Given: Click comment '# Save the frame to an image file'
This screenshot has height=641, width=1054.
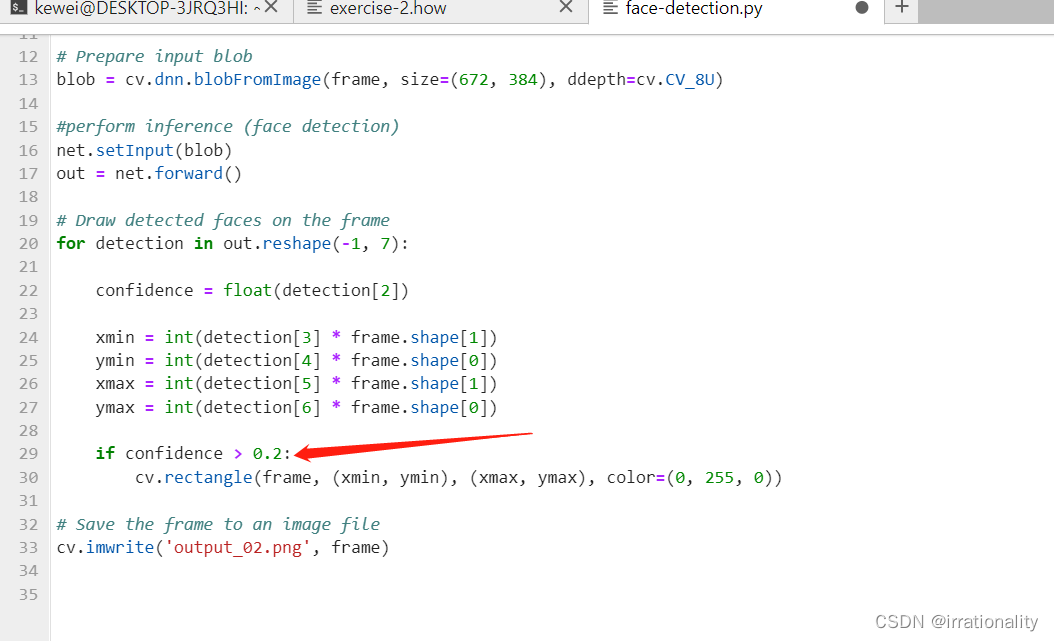Looking at the screenshot, I should point(218,525).
